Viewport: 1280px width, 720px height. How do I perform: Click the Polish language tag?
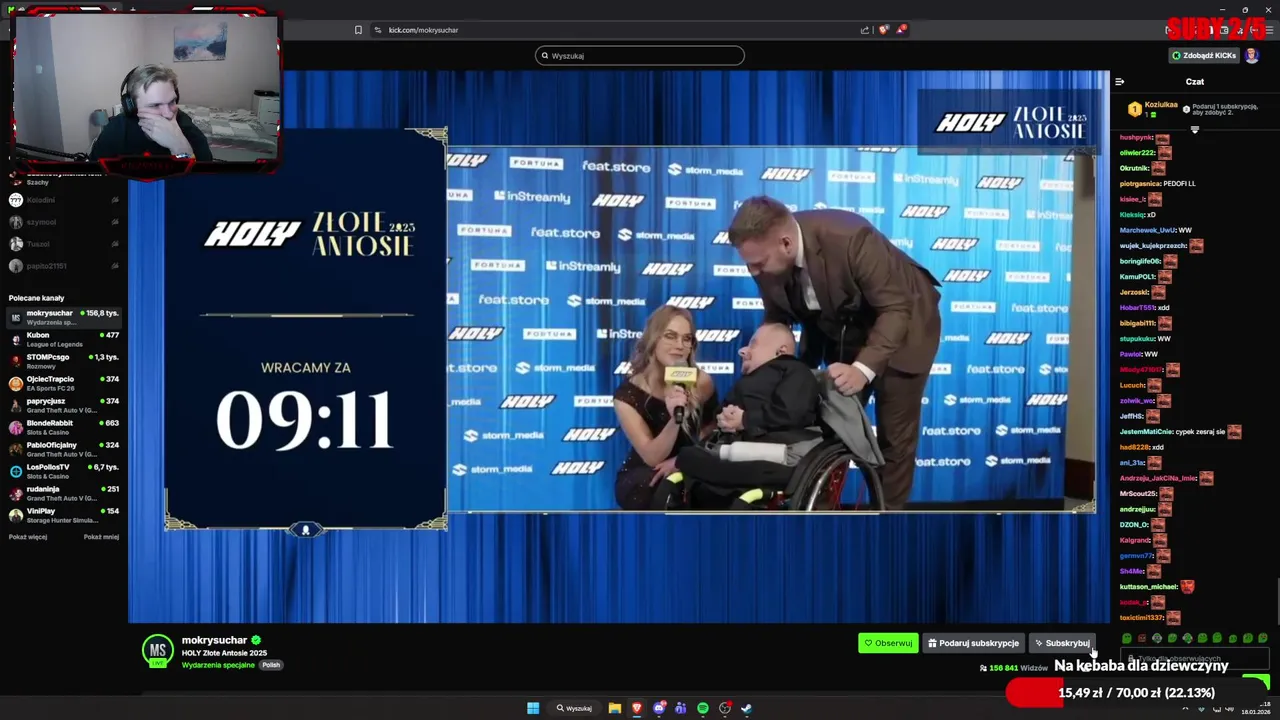click(271, 665)
